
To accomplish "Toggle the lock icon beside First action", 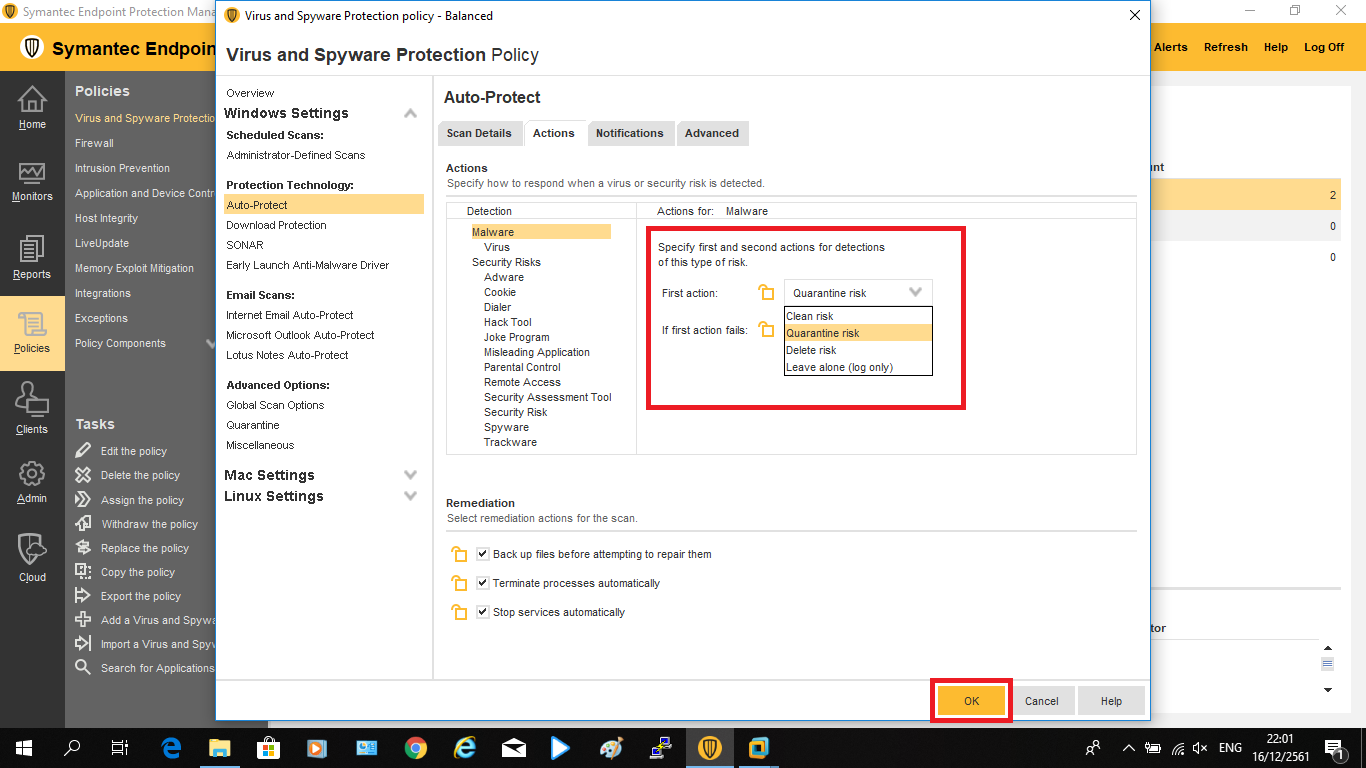I will click(767, 293).
